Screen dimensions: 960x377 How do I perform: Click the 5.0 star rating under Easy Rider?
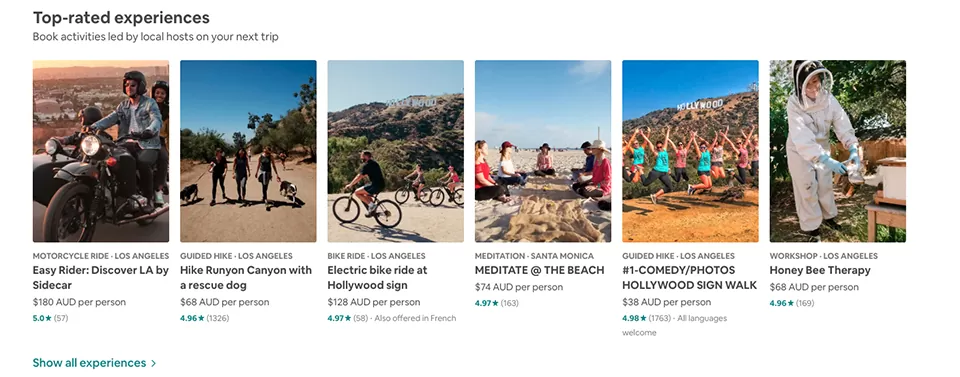click(42, 318)
